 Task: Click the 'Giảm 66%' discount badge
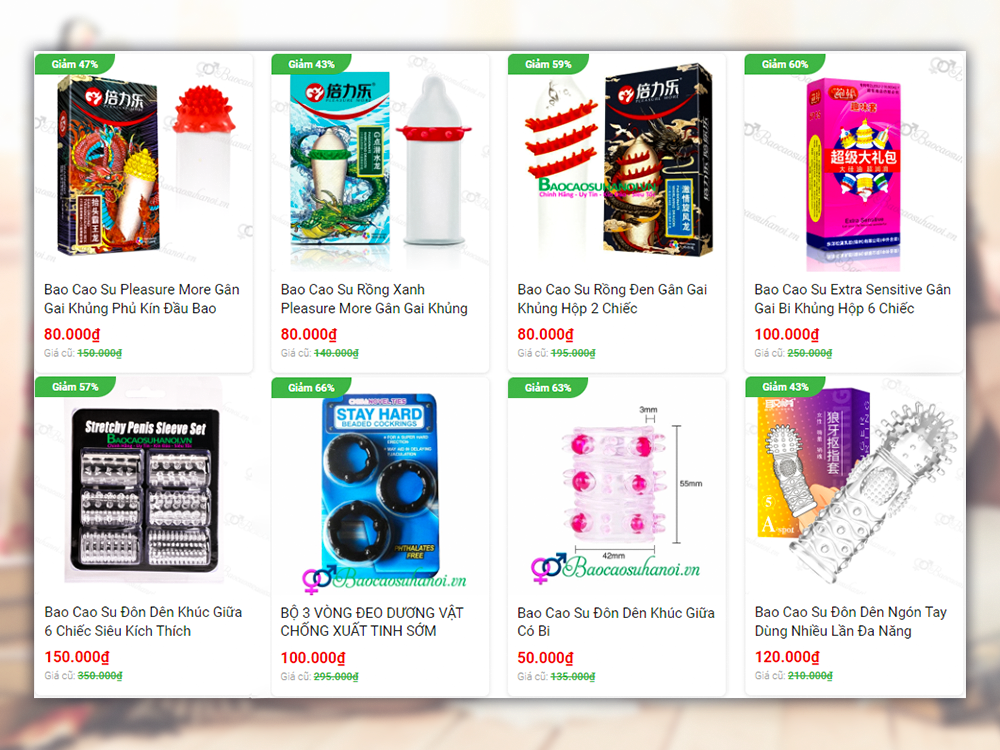(311, 387)
